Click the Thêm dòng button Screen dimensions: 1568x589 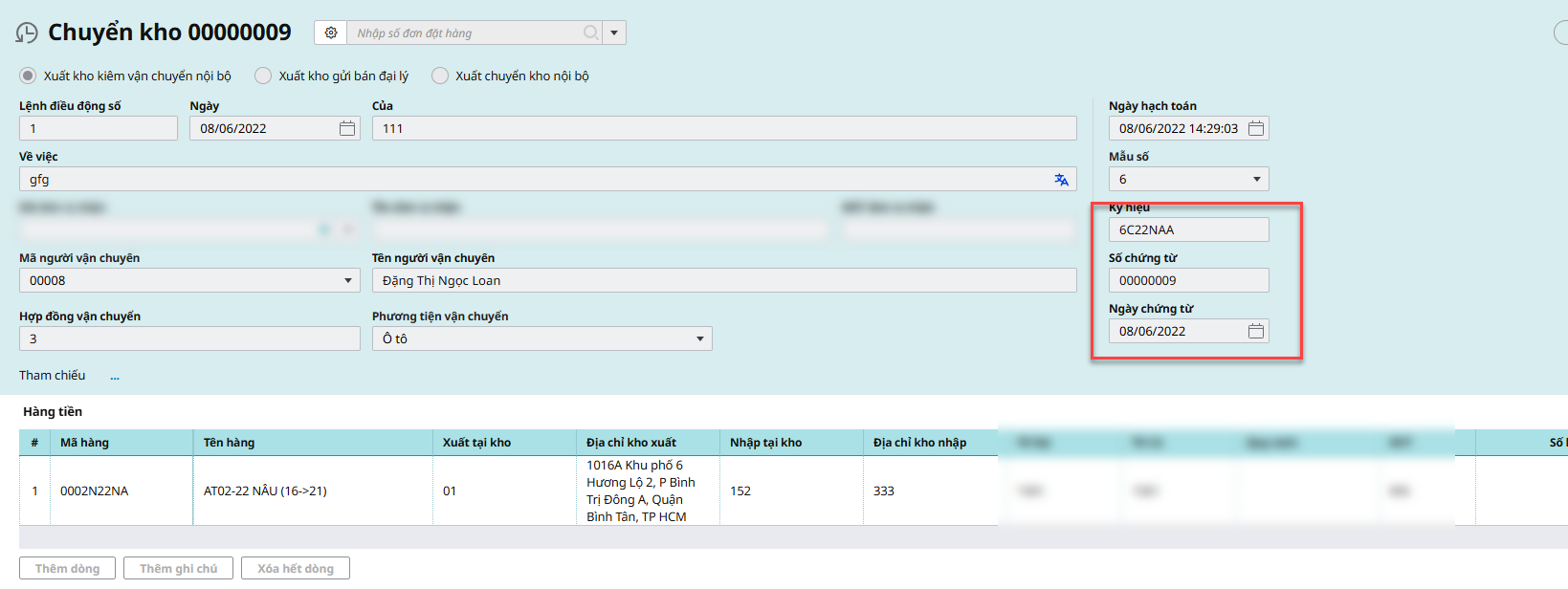67,568
